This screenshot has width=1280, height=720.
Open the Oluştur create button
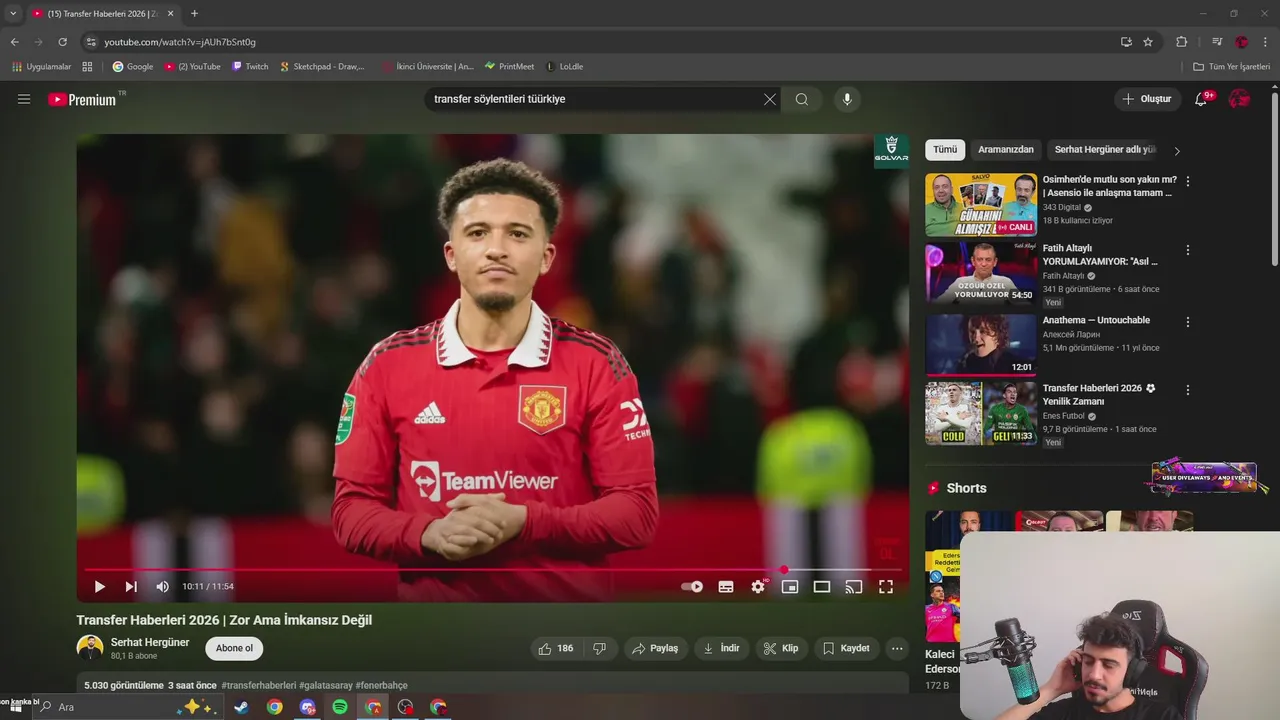pyautogui.click(x=1147, y=99)
